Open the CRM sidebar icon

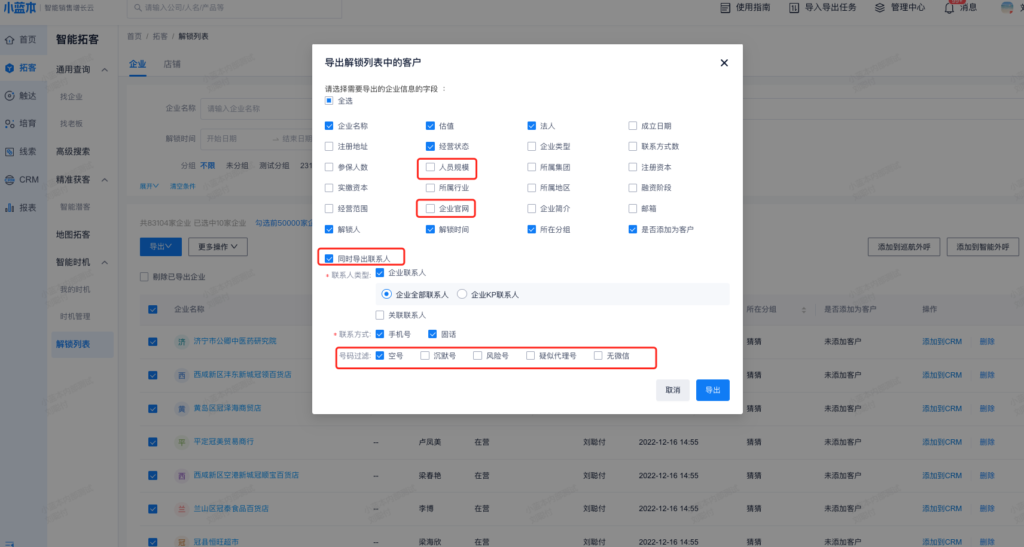pos(10,180)
